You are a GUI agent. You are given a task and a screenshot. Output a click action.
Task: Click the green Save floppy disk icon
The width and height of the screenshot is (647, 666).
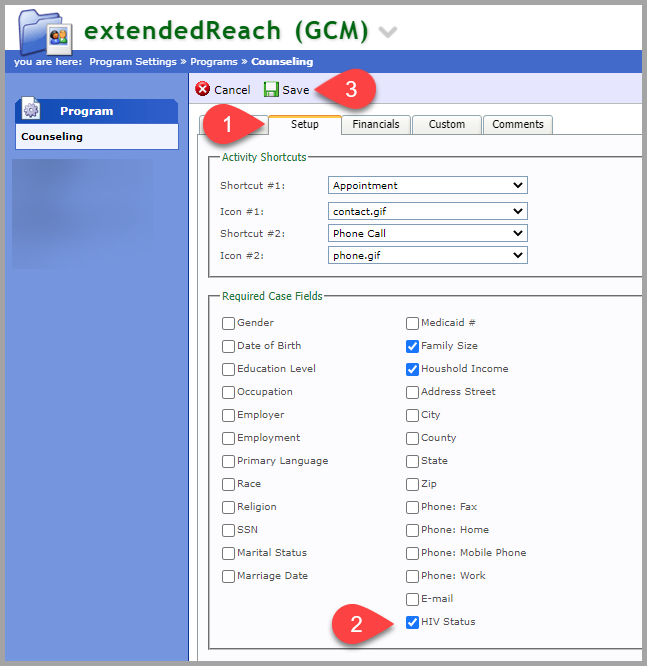click(x=271, y=90)
